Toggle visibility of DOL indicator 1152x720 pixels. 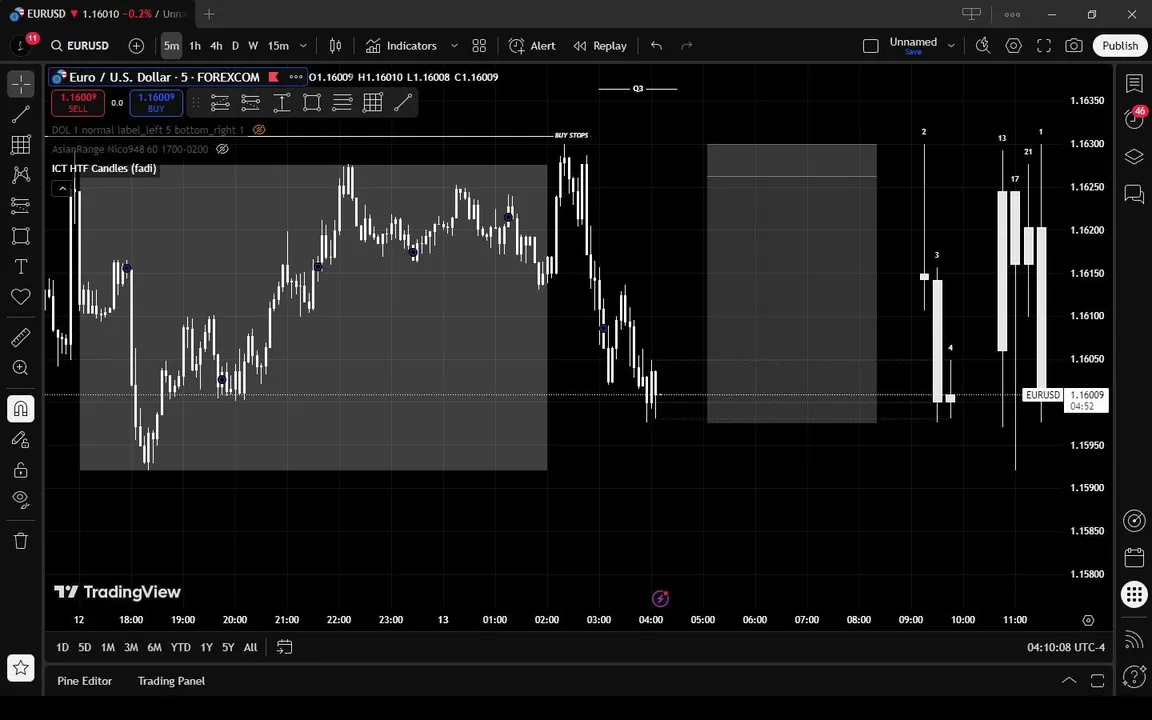[x=259, y=129]
